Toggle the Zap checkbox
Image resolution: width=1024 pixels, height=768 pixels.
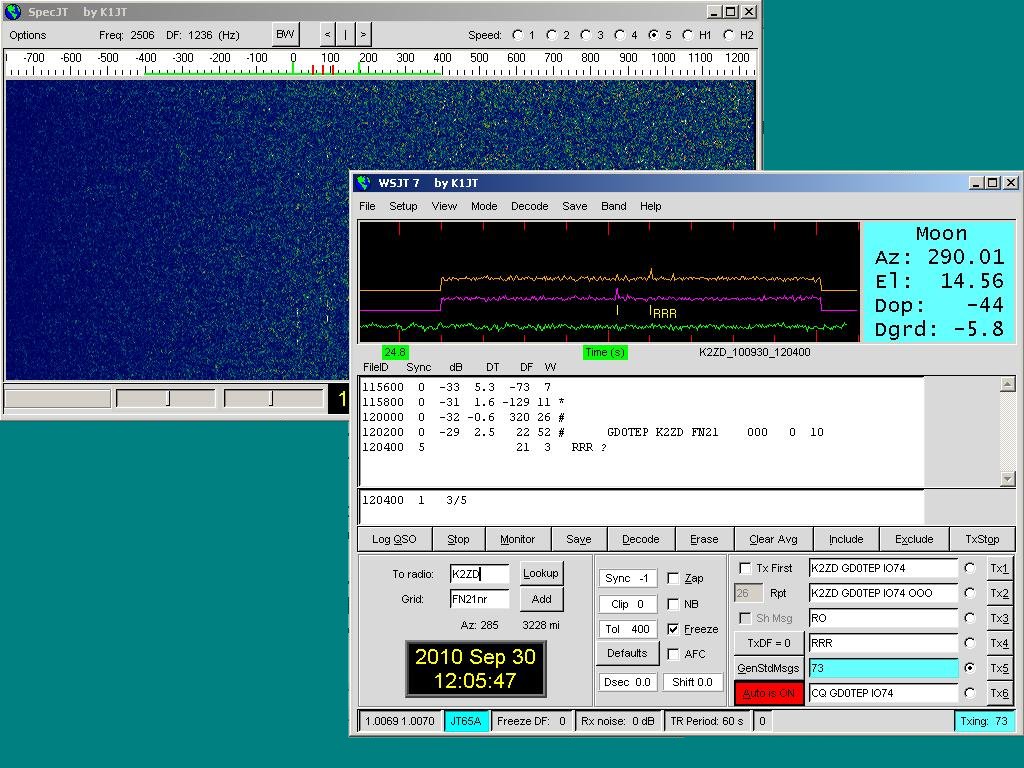coord(674,579)
